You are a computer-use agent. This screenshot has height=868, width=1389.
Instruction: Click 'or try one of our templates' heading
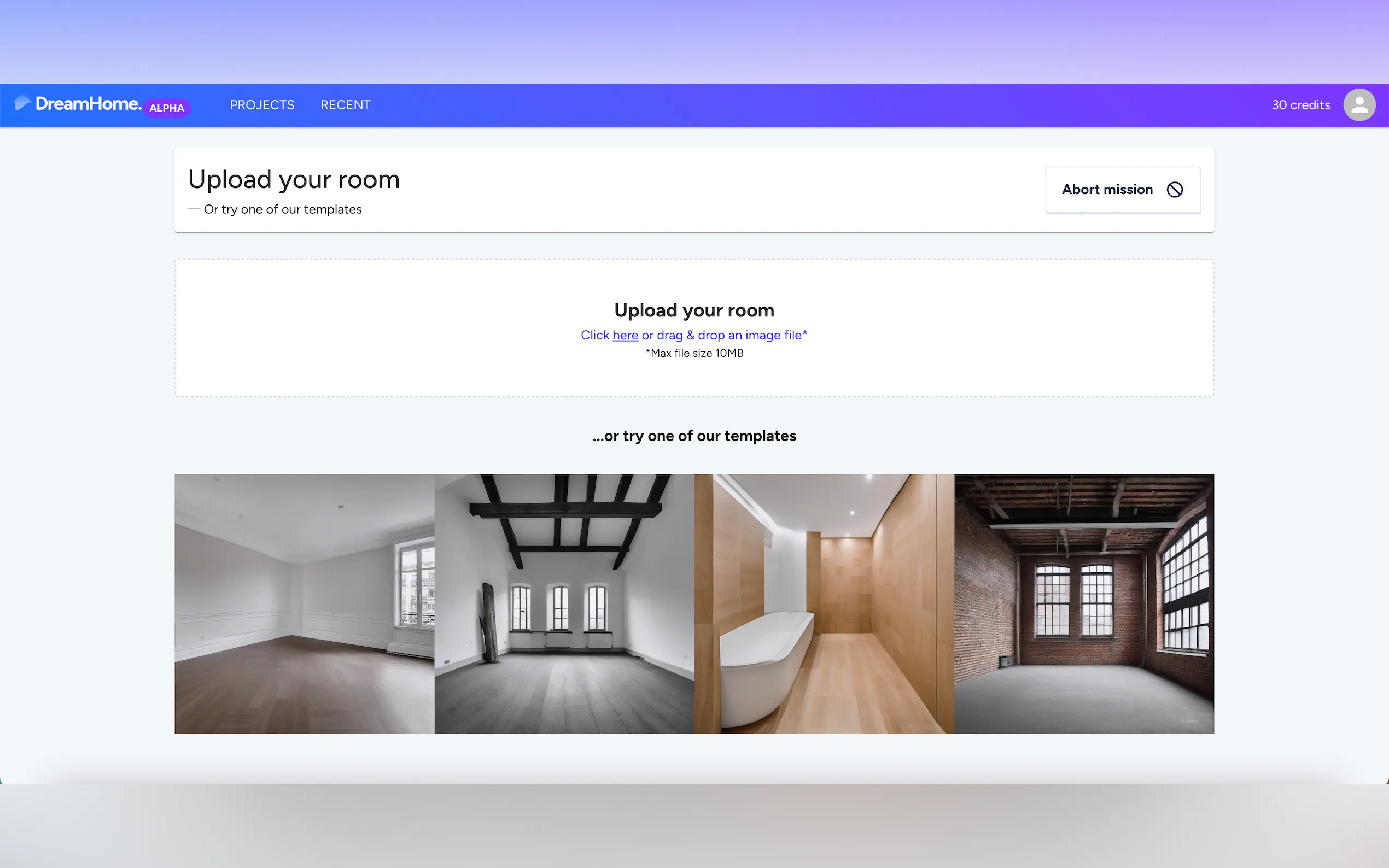(x=693, y=436)
